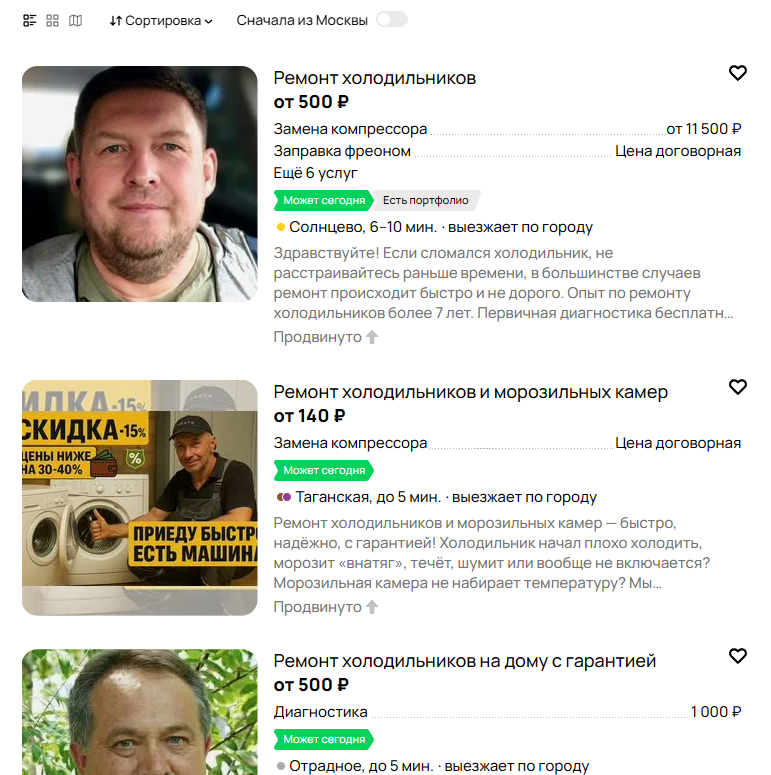
Task: Open 'Ремонт холодильников и морозильных камер' title
Action: coord(471,392)
